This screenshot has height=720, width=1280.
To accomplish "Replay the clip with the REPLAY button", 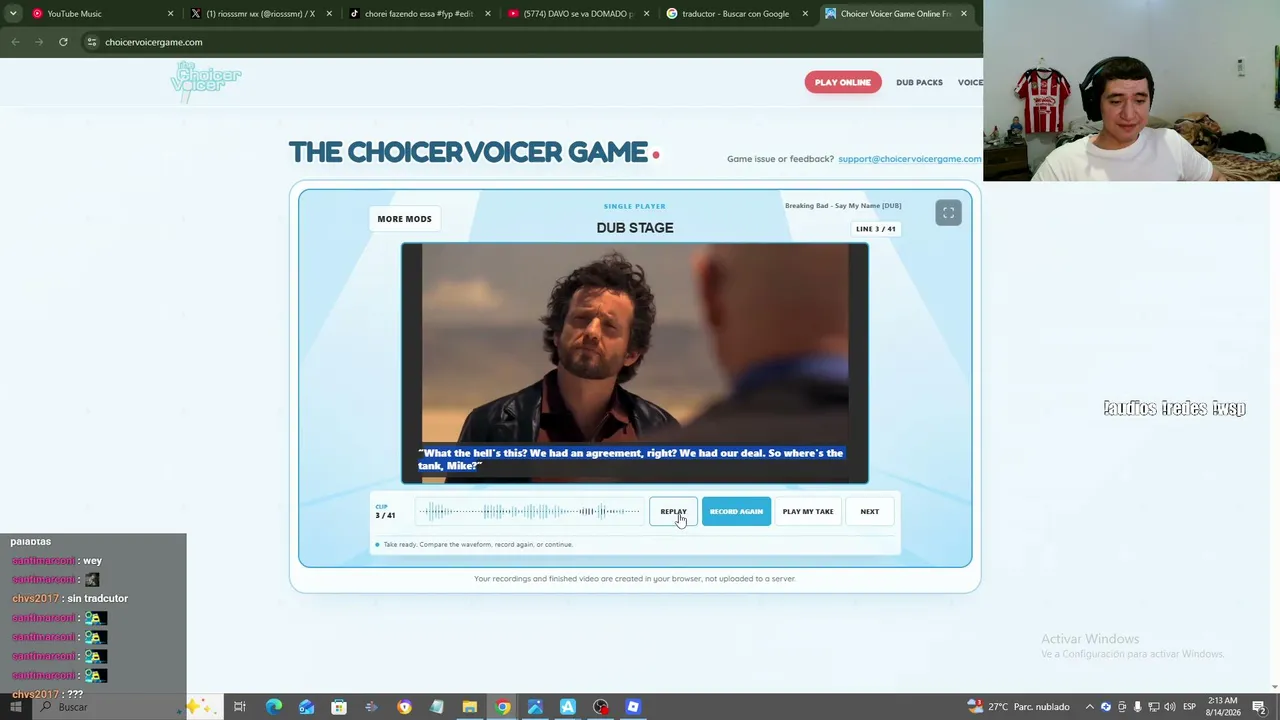I will click(673, 512).
